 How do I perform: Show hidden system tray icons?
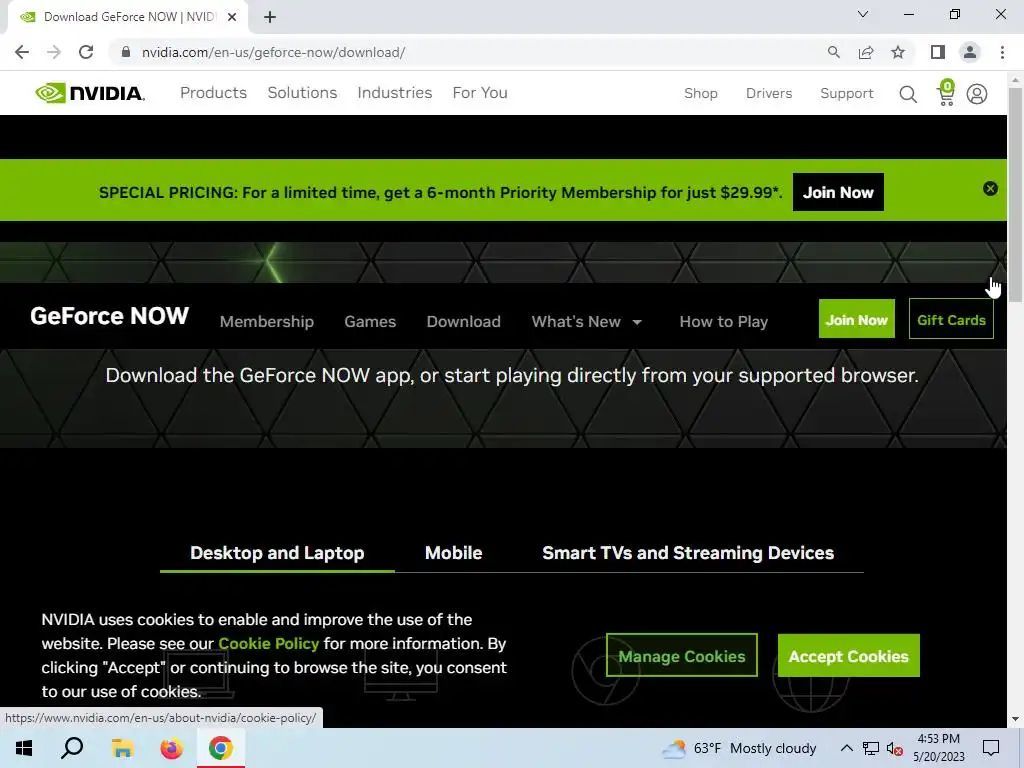click(x=846, y=748)
